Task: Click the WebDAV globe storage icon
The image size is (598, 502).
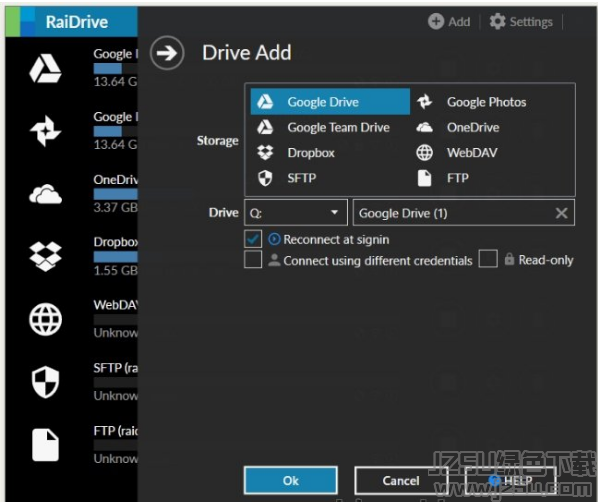Action: click(424, 153)
